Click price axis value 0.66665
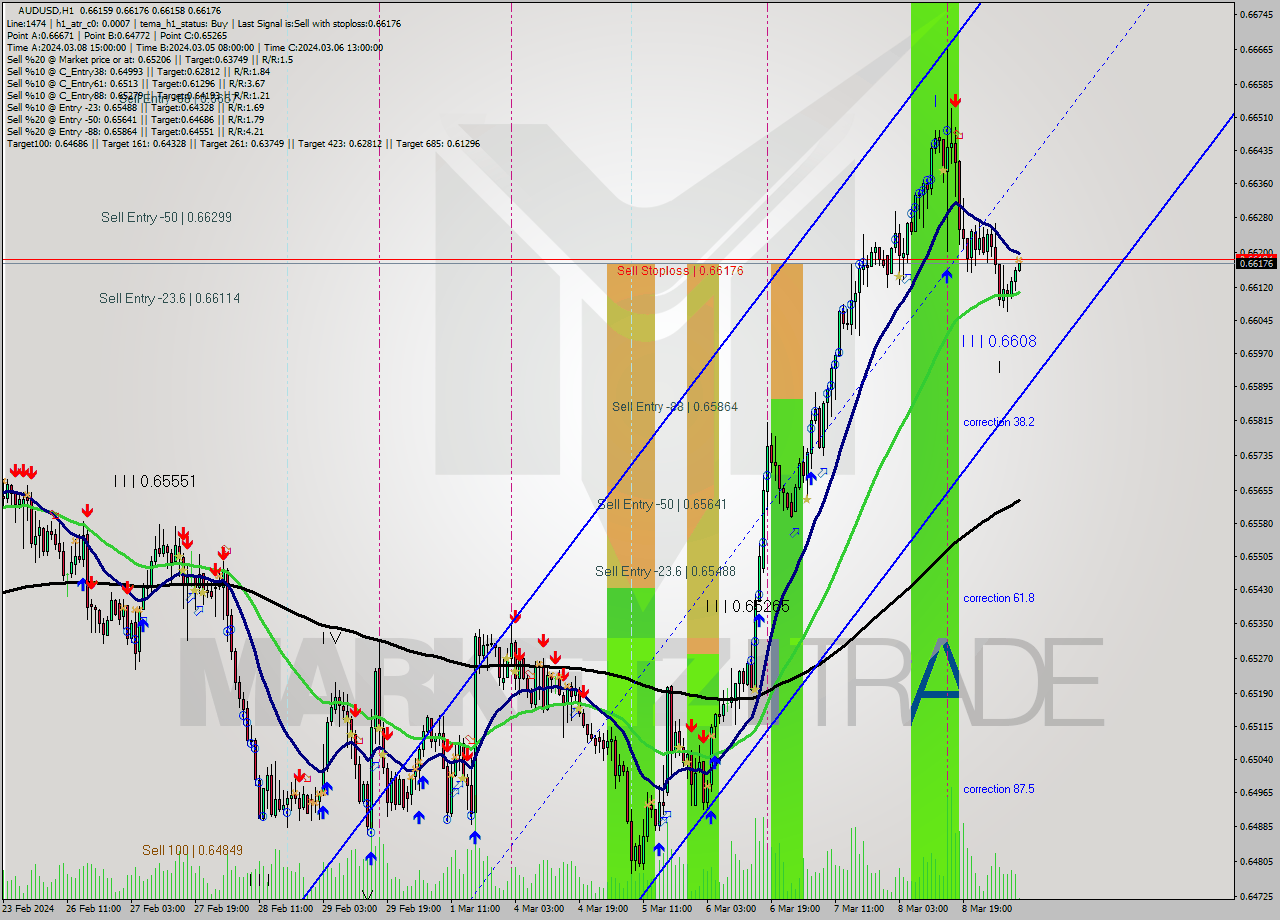This screenshot has height=920, width=1280. 1256,49
